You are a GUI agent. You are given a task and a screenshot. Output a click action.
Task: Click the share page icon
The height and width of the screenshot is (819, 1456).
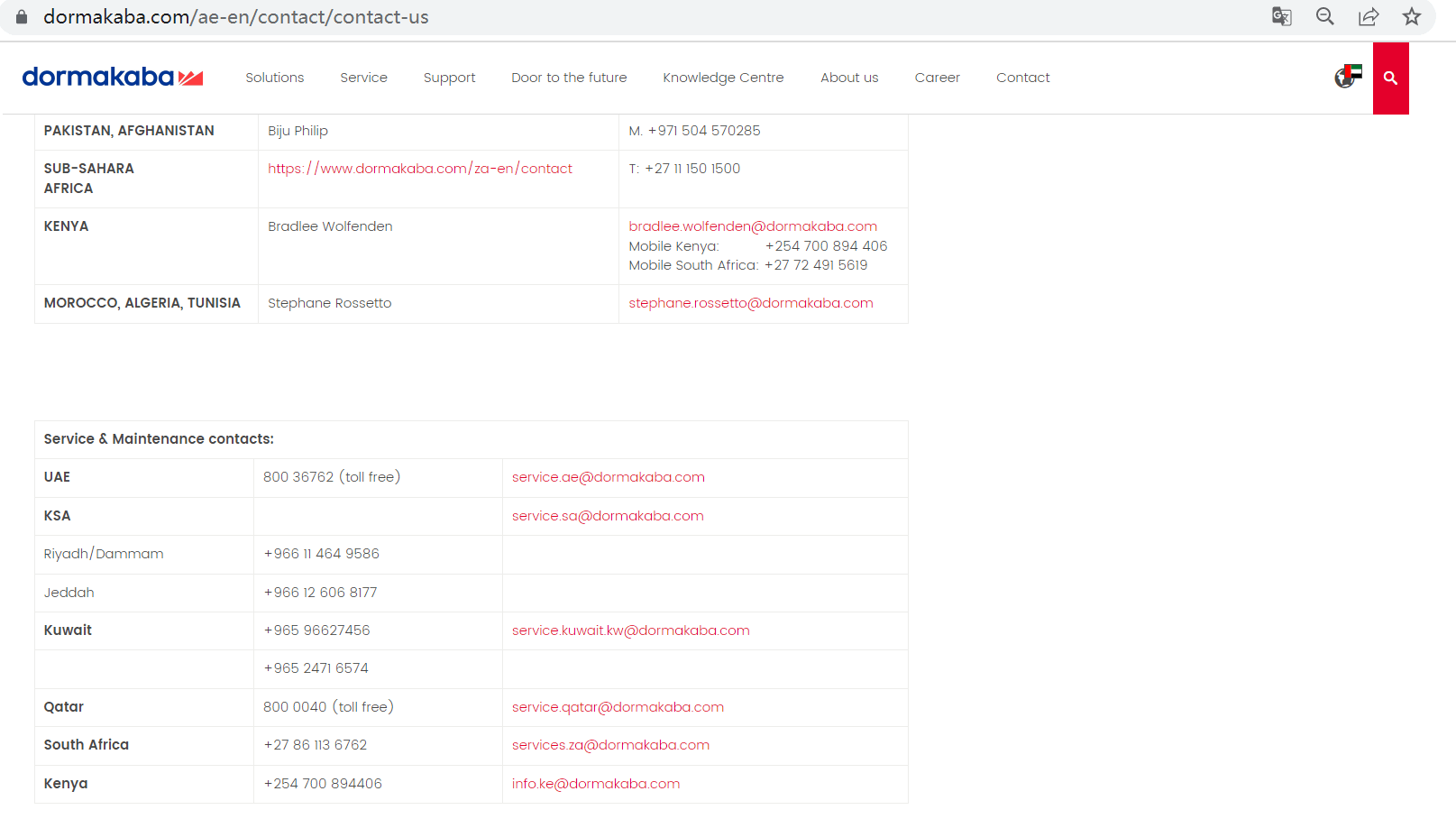pos(1369,16)
